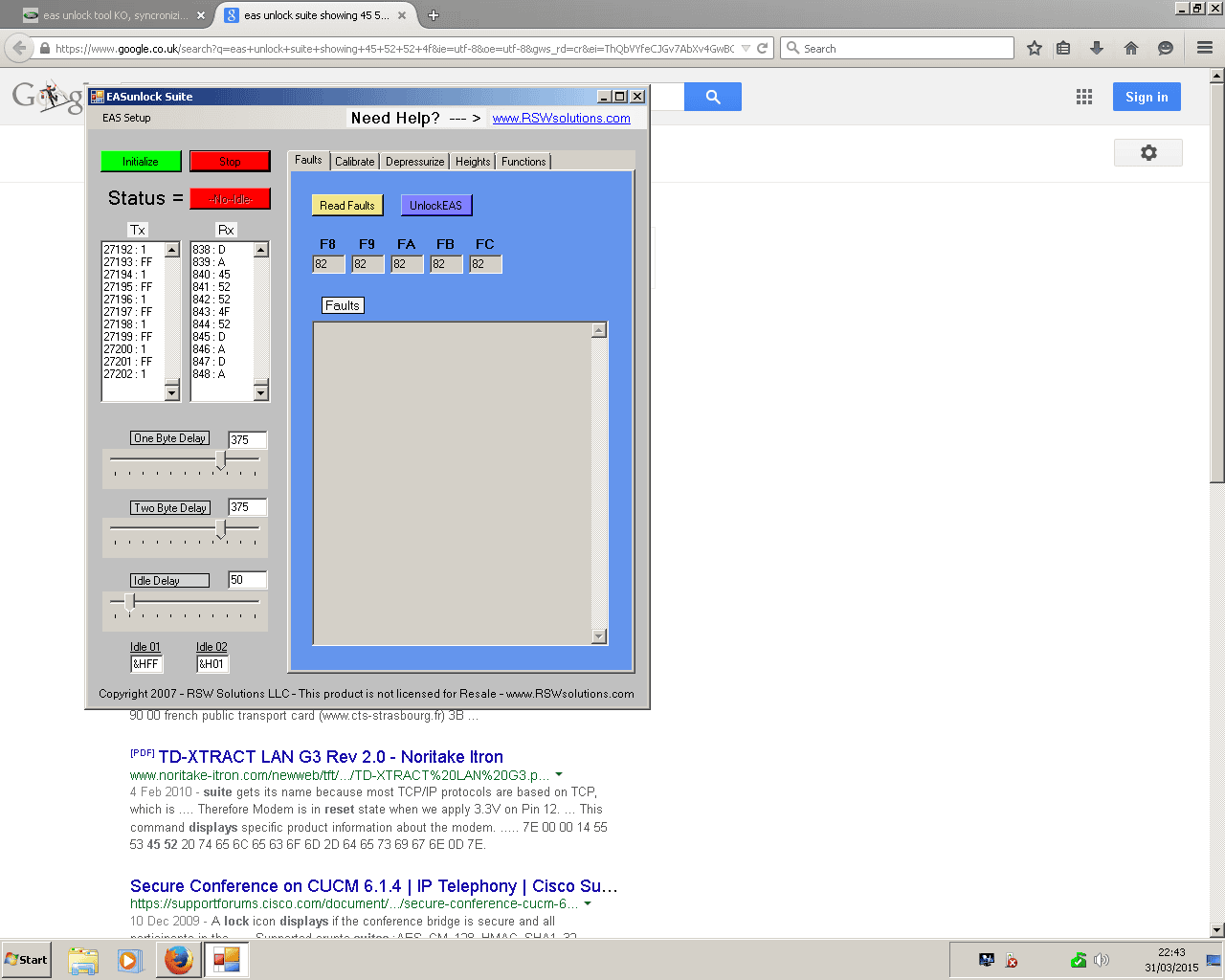This screenshot has height=980, width=1225.
Task: Click the green Initialize button
Action: pos(141,162)
